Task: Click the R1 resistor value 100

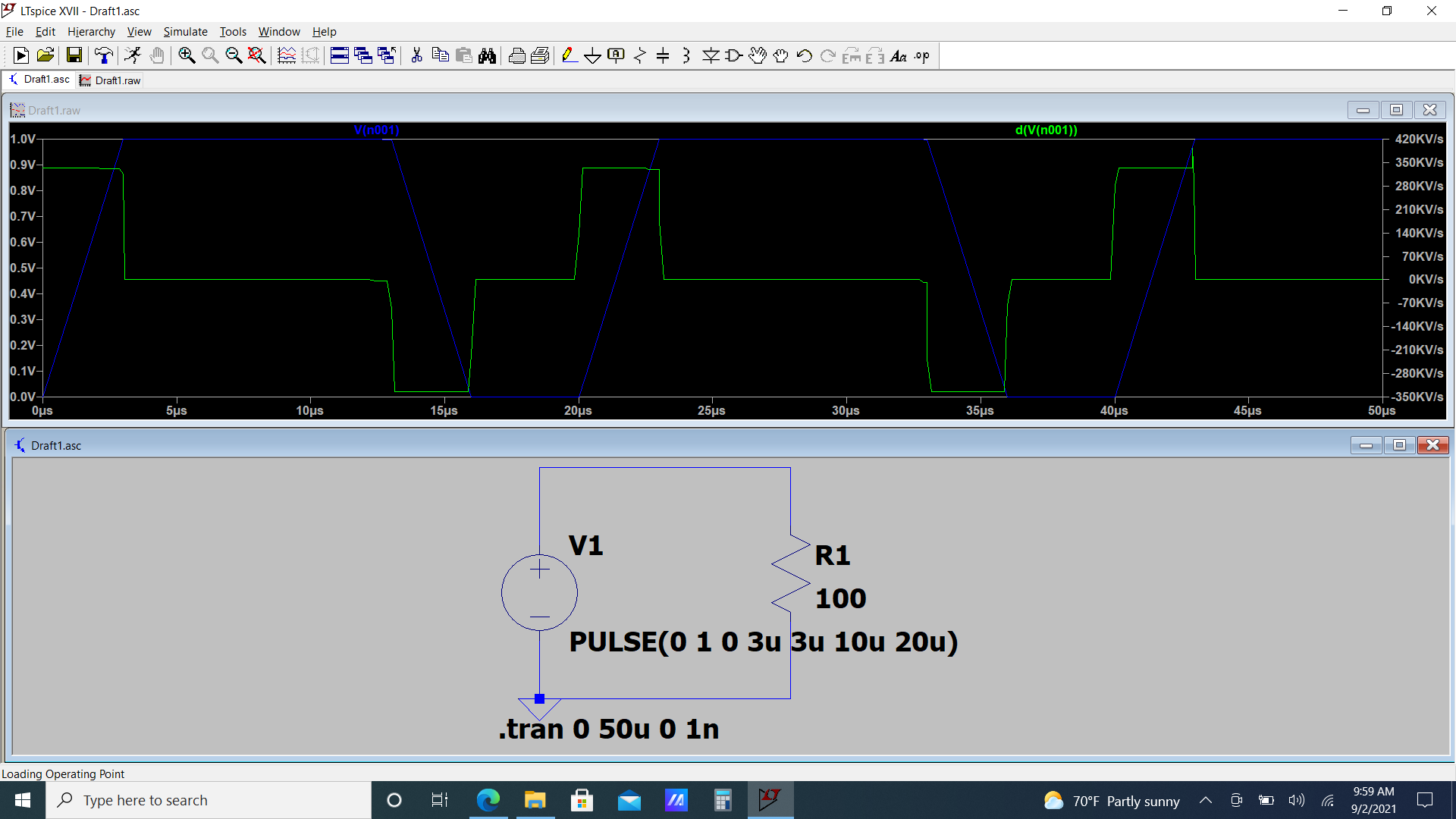Action: pyautogui.click(x=840, y=599)
